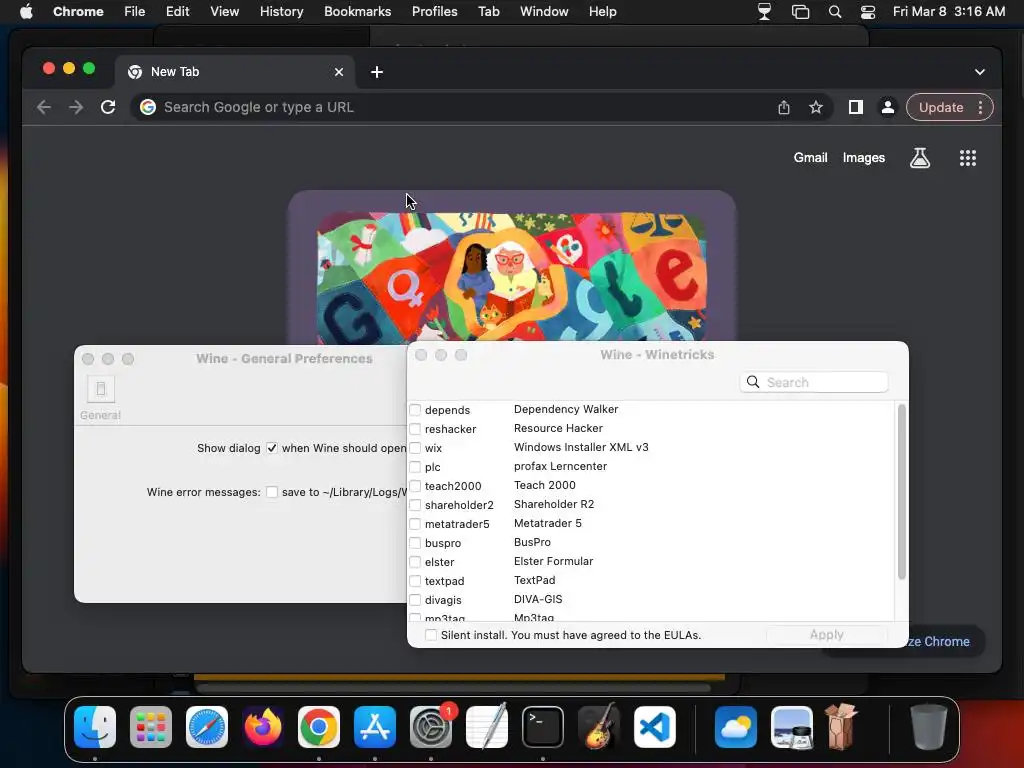Open the Wine menu bar icon

tap(764, 12)
